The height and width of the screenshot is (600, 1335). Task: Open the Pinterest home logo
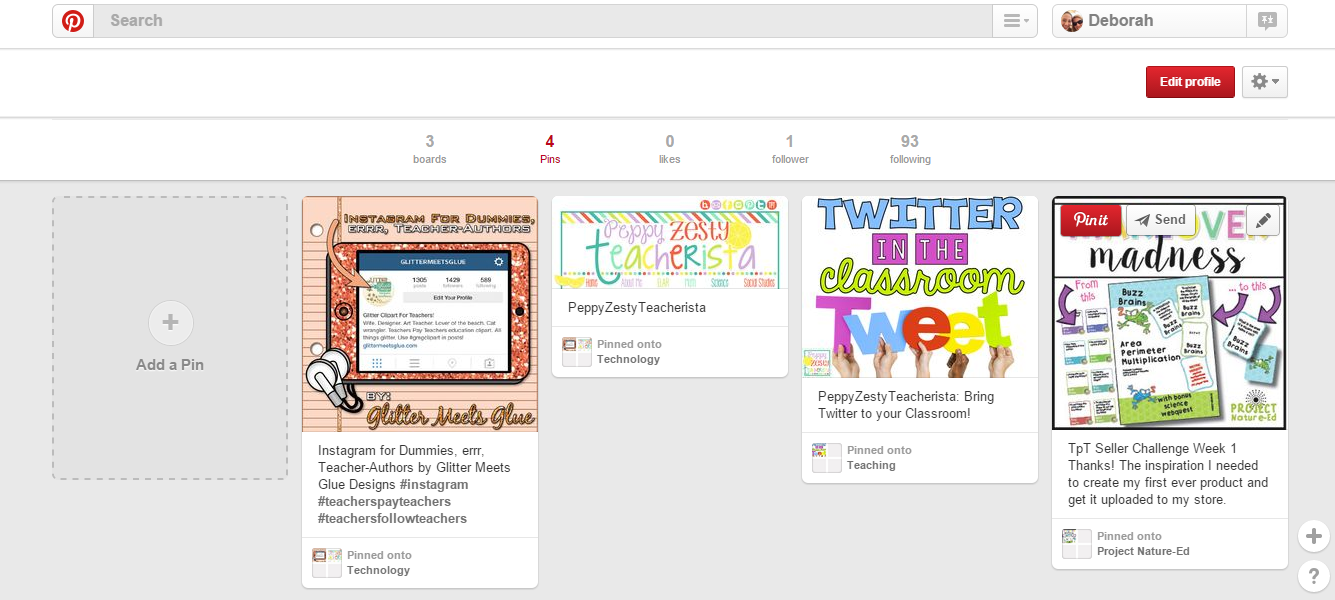point(73,21)
